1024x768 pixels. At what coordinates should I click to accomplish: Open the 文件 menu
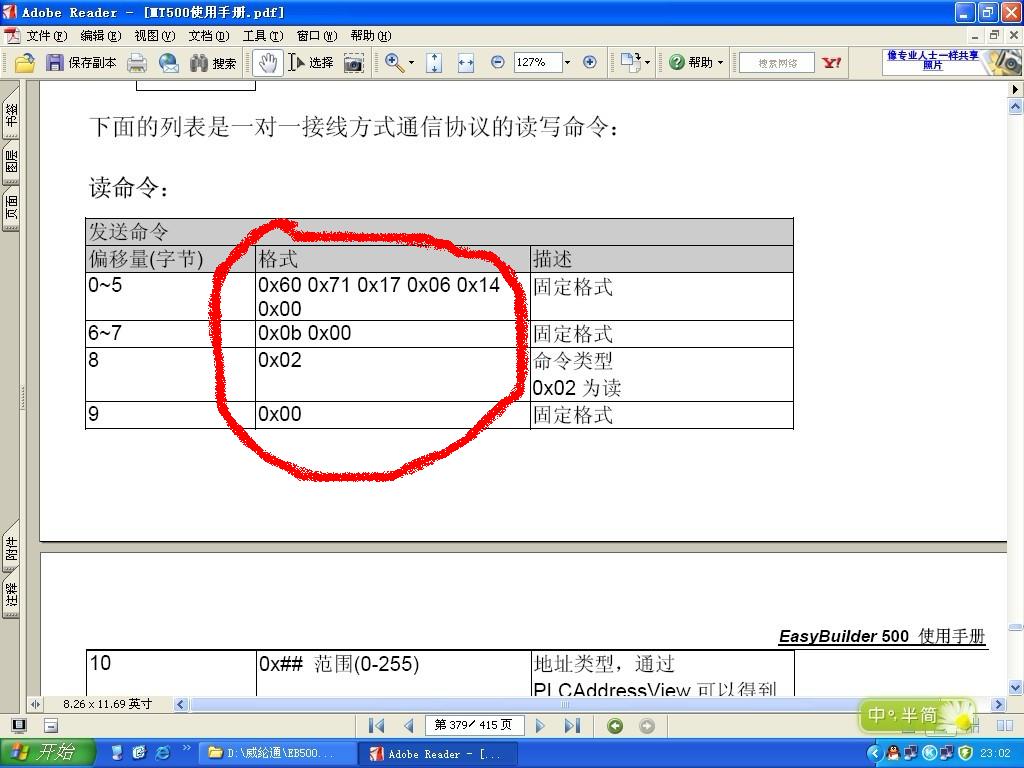point(46,35)
